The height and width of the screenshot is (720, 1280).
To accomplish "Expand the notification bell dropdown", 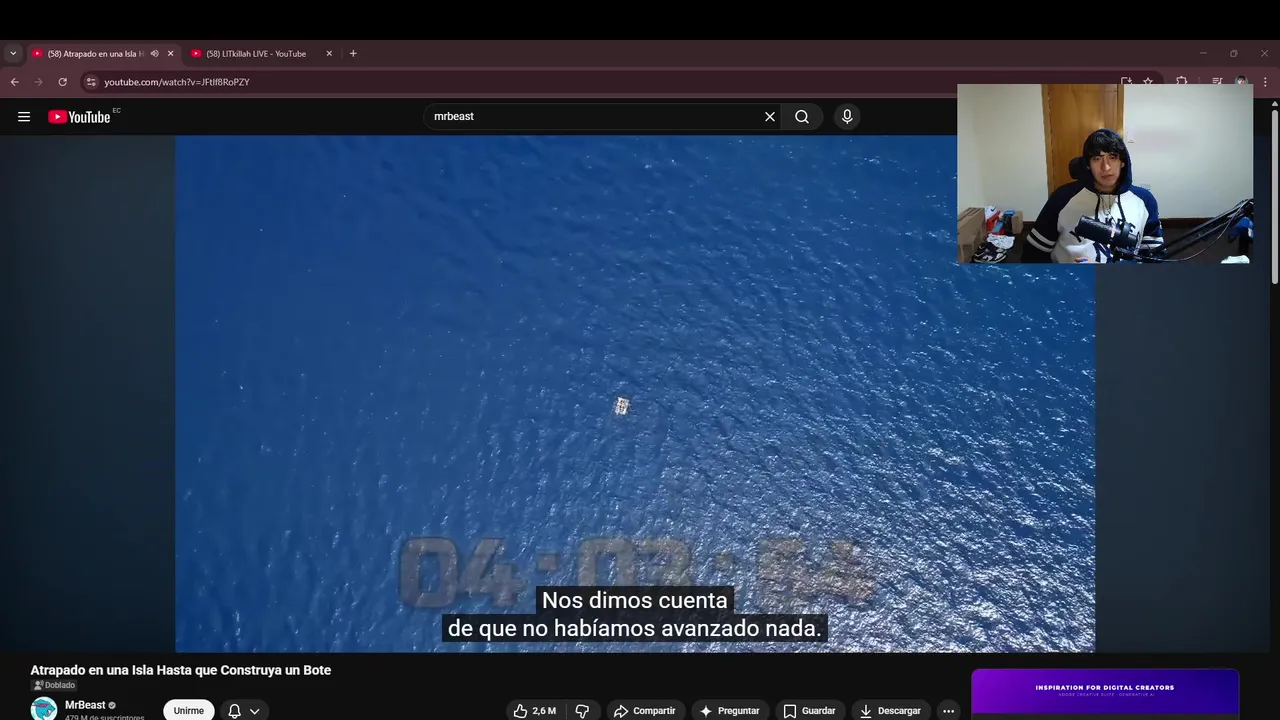I will tap(244, 711).
